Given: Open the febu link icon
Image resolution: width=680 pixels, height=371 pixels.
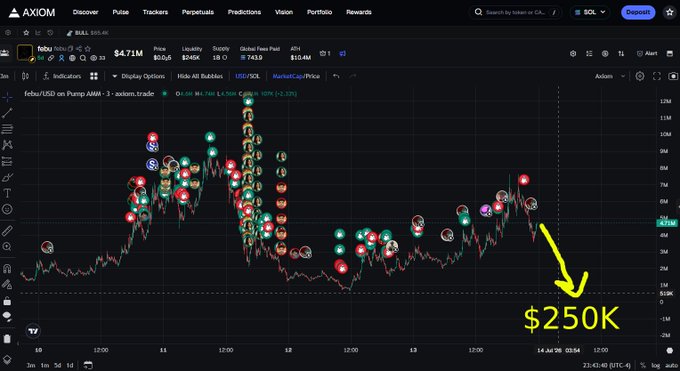Looking at the screenshot, I should click(51, 58).
